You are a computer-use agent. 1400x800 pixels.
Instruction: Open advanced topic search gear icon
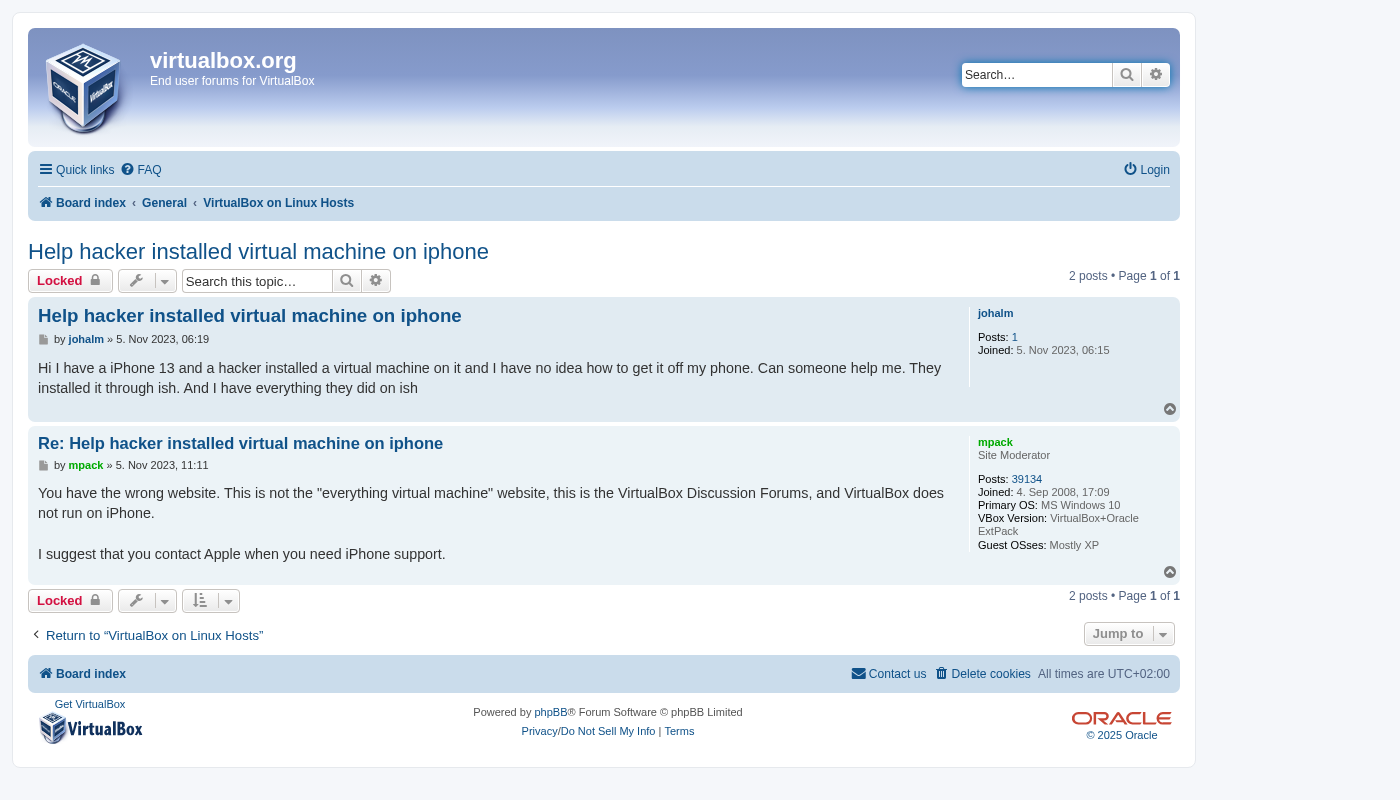pos(376,281)
